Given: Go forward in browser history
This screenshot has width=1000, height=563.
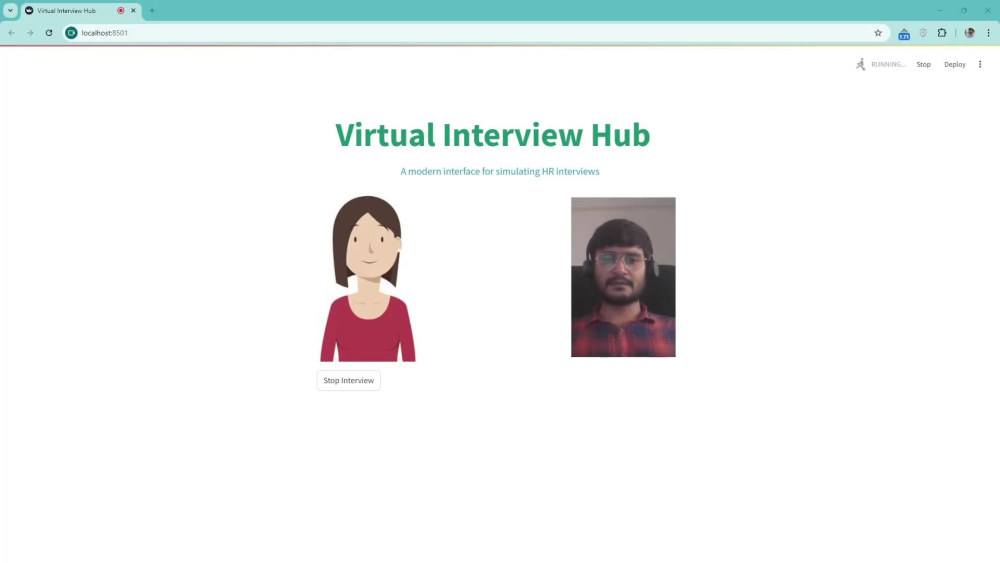Looking at the screenshot, I should (30, 33).
